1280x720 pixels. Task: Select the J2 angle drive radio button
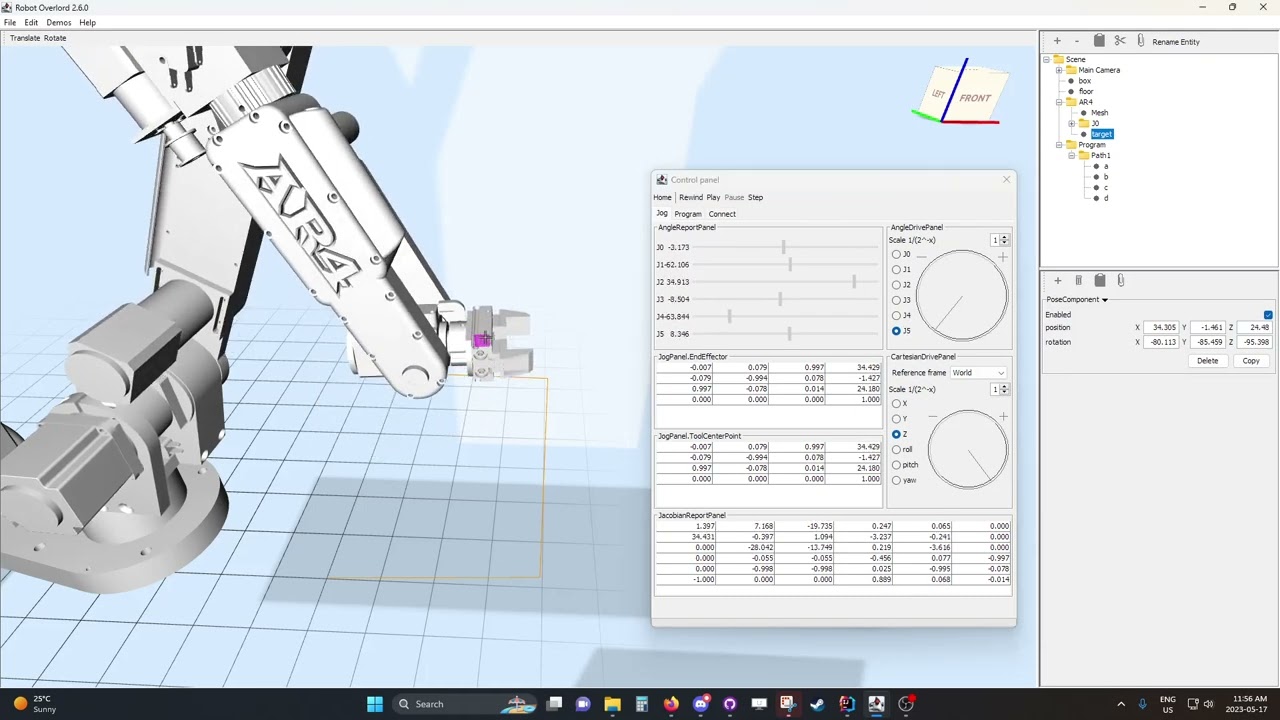(x=896, y=285)
